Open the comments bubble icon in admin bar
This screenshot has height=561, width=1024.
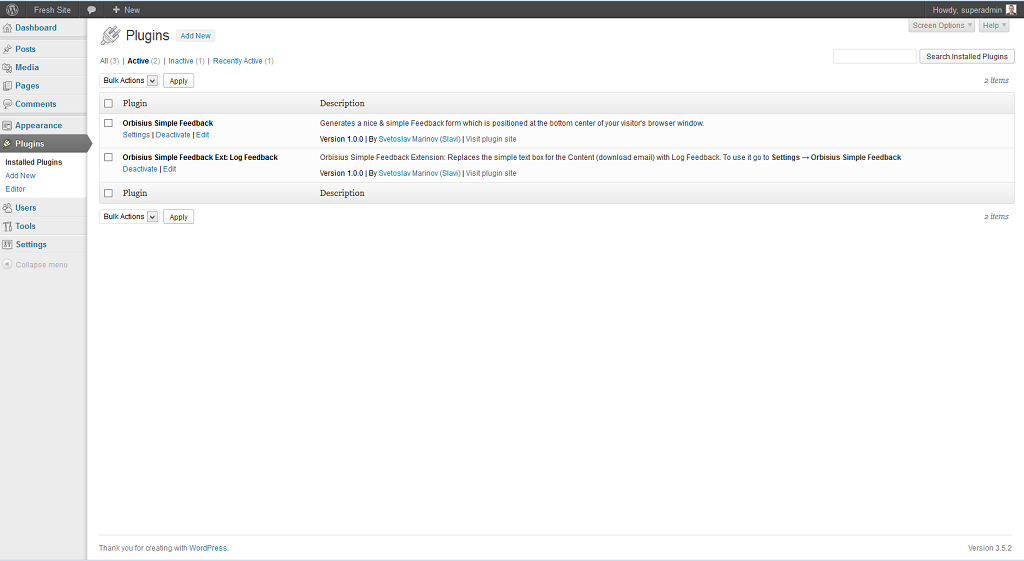point(91,10)
